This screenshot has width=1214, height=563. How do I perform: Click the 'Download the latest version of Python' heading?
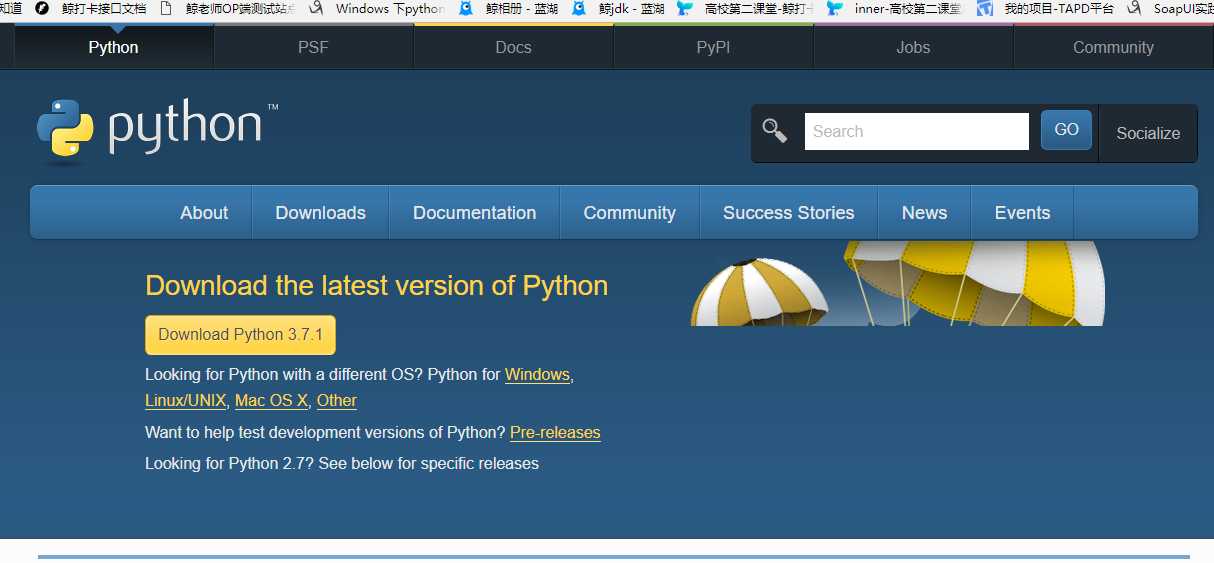[376, 286]
